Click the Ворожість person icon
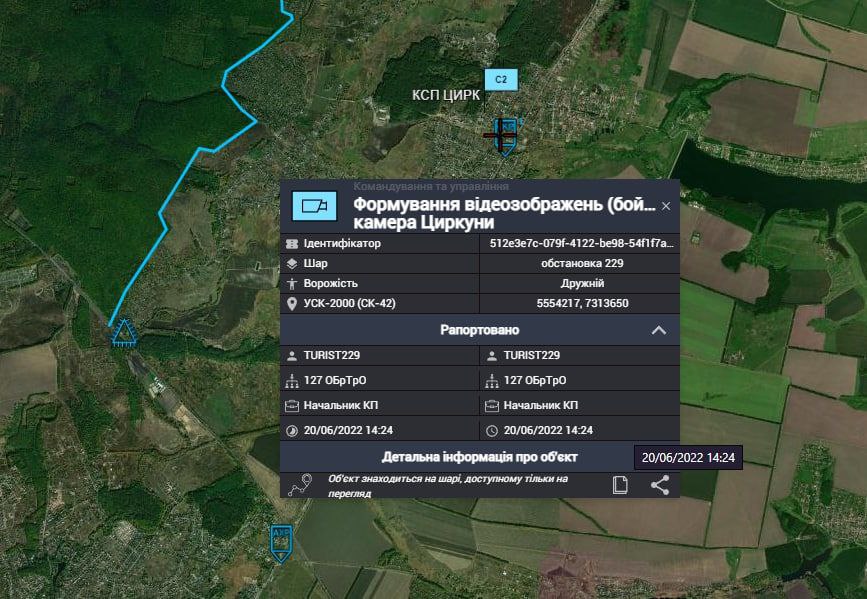The width and height of the screenshot is (867, 599). click(x=292, y=284)
